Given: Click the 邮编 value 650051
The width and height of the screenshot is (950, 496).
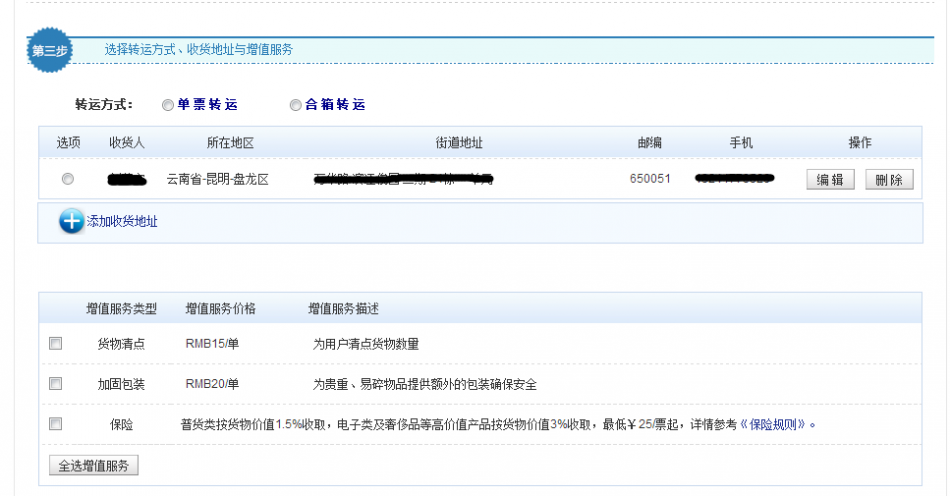Looking at the screenshot, I should [650, 179].
